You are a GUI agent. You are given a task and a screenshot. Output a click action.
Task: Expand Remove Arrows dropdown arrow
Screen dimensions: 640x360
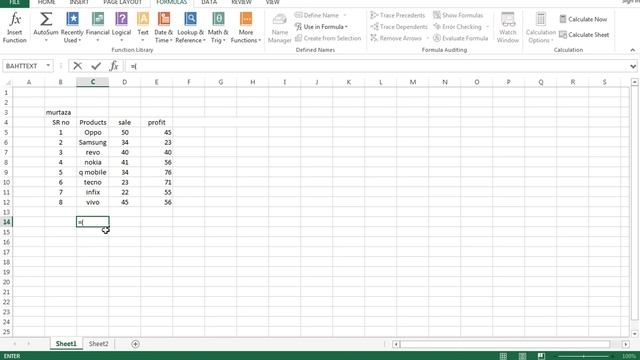[x=428, y=38]
